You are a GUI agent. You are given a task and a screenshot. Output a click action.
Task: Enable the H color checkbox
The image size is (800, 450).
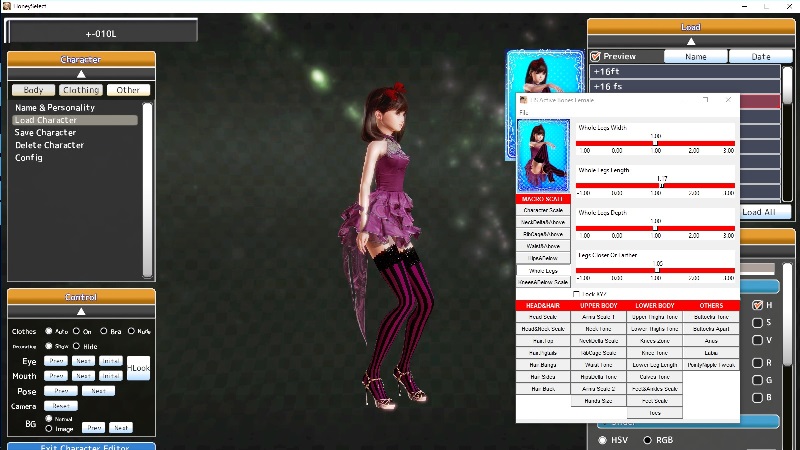pos(756,305)
